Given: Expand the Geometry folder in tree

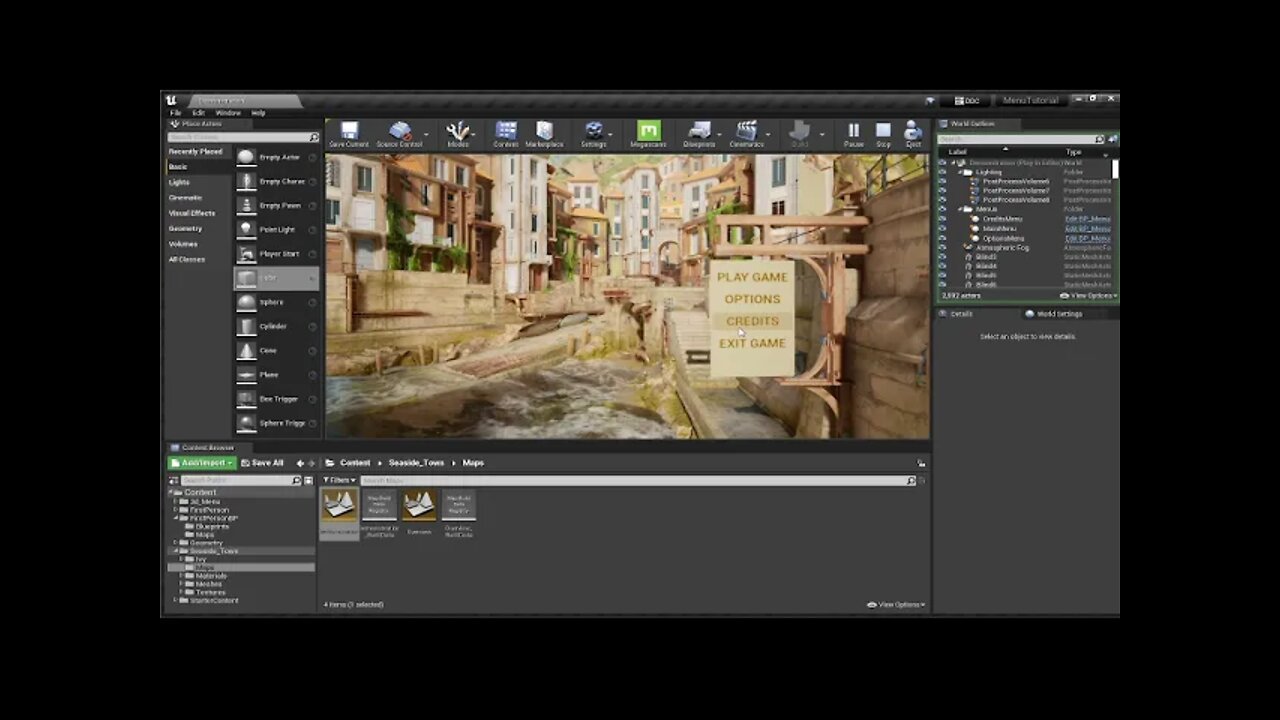Looking at the screenshot, I should (175, 543).
